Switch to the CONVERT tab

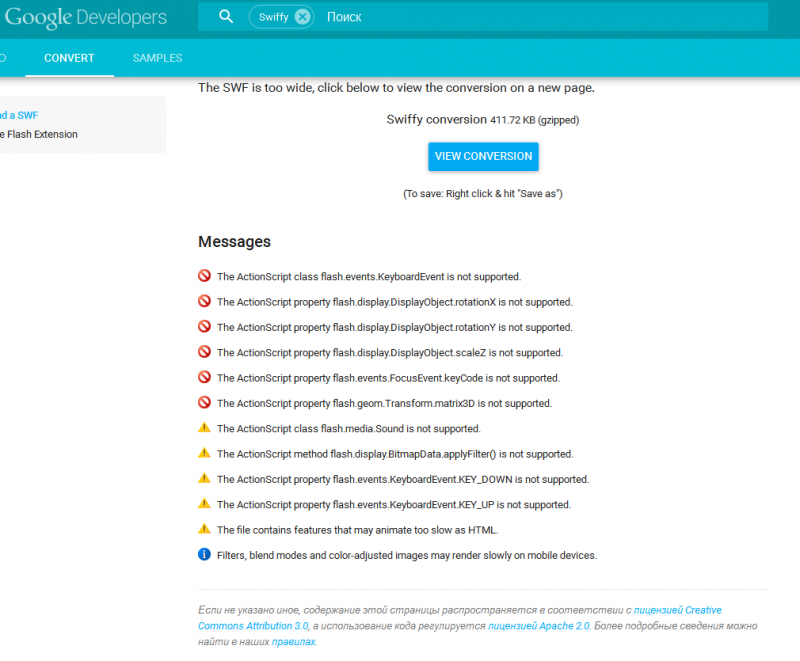[69, 58]
